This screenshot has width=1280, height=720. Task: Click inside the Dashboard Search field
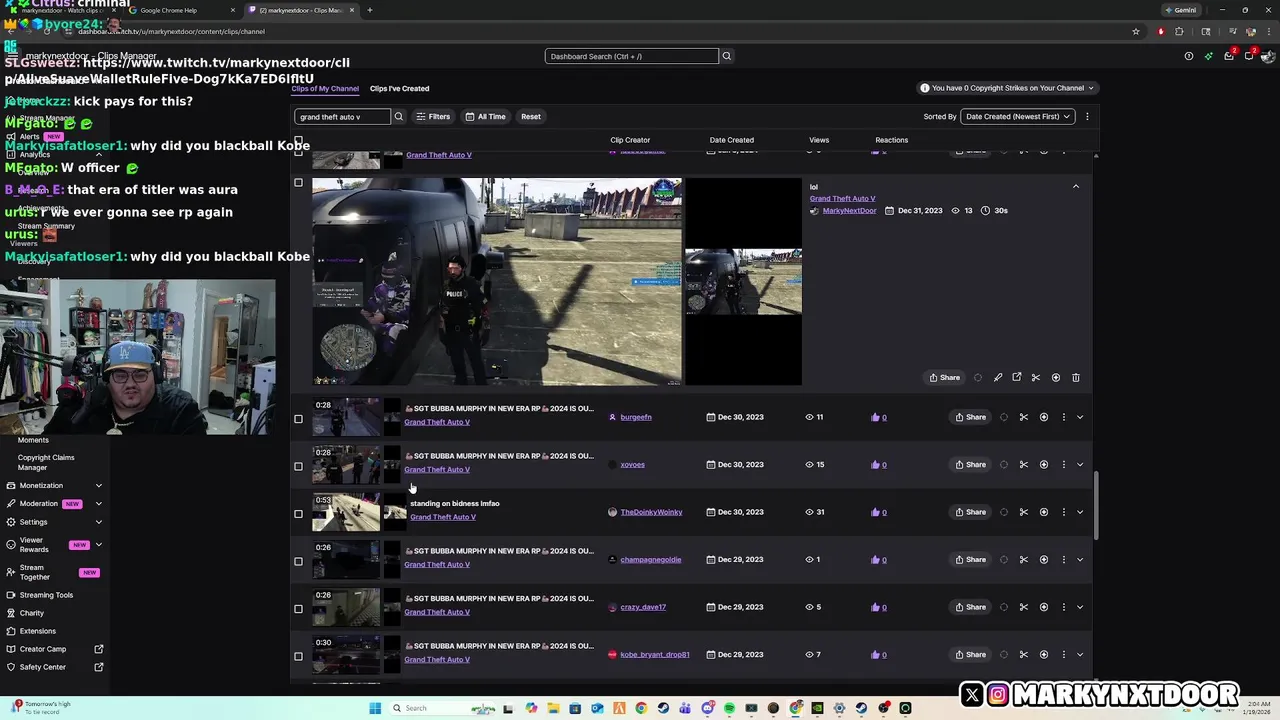pyautogui.click(x=632, y=56)
